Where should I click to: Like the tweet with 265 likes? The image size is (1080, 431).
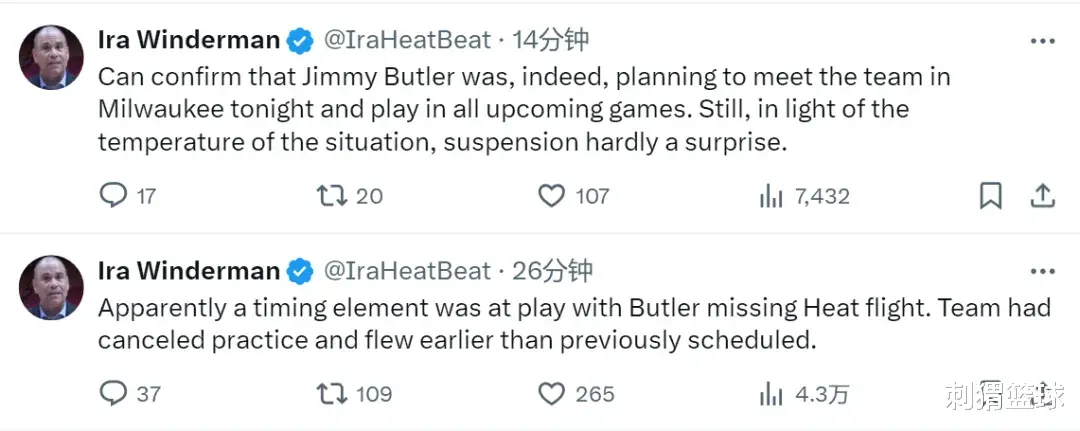click(551, 394)
